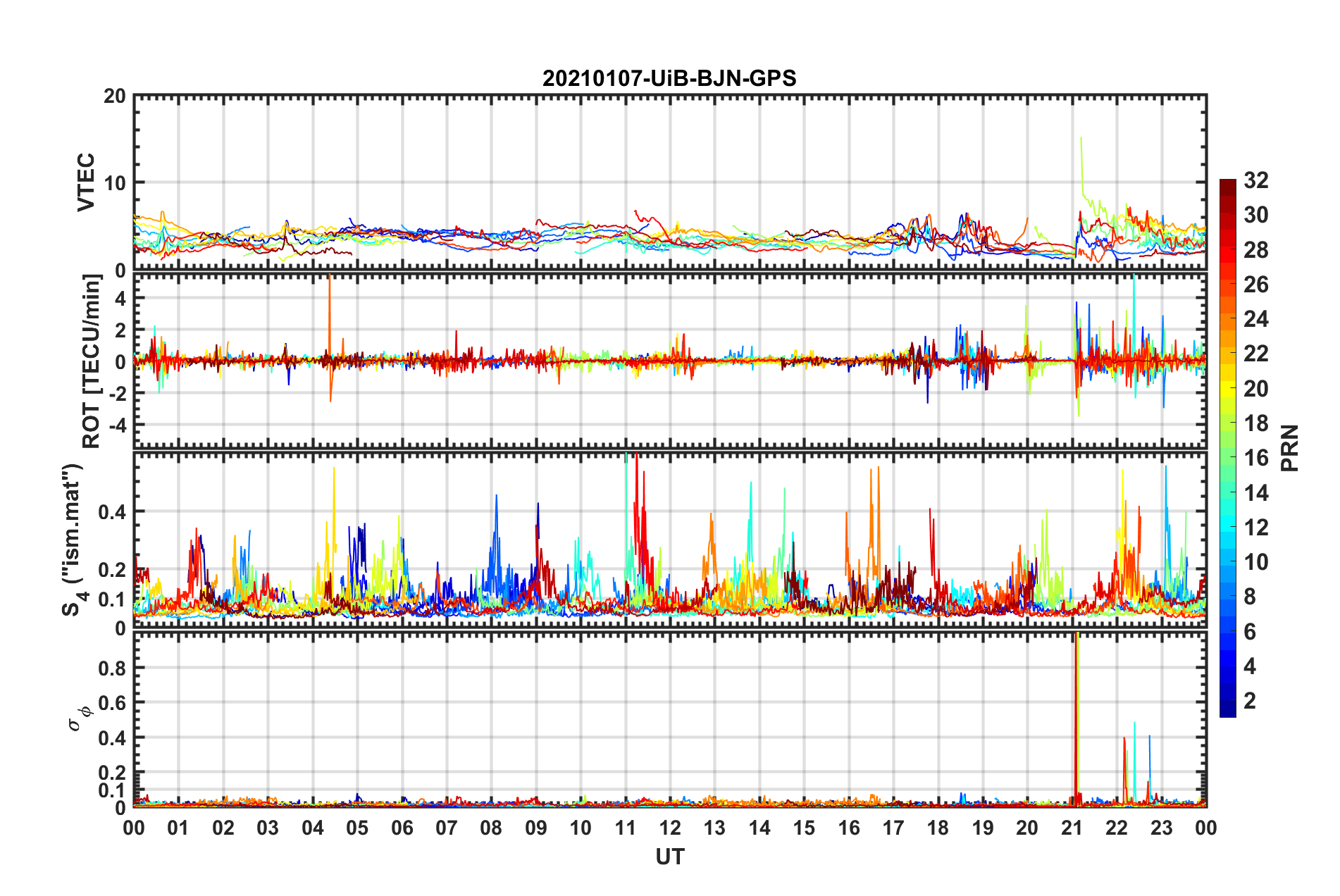This screenshot has width=1340, height=896.
Task: Click the "05" hour tick label
Action: coord(357,828)
